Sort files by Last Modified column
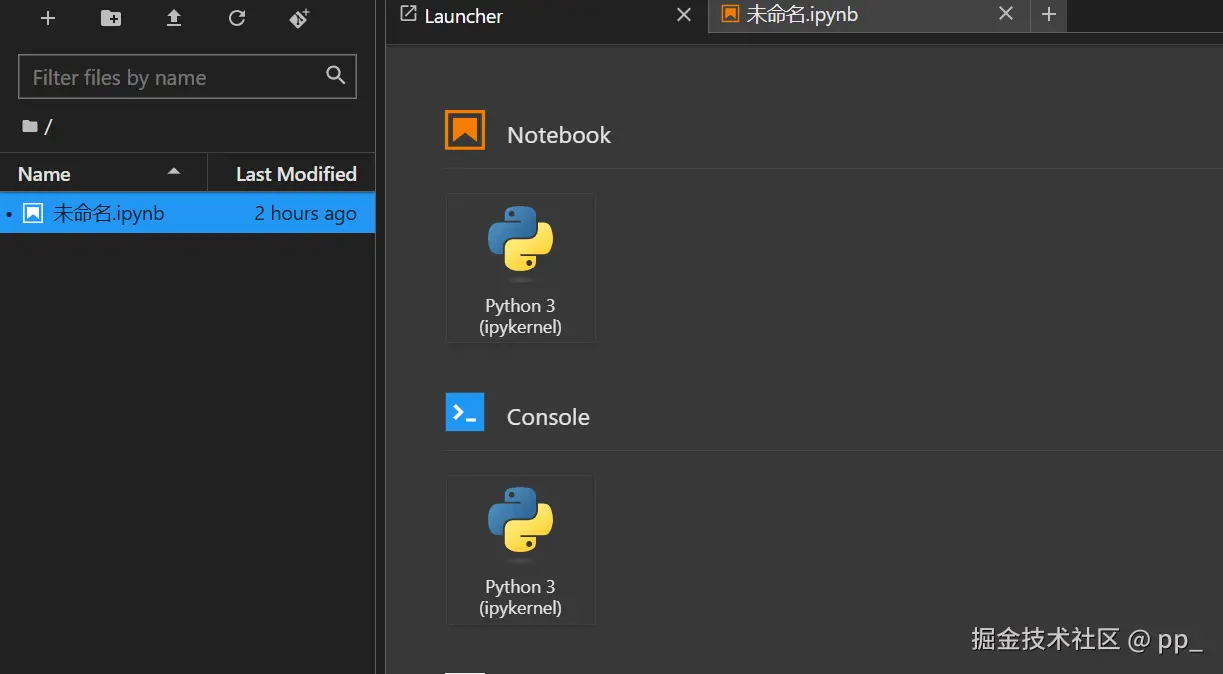The height and width of the screenshot is (674, 1223). pyautogui.click(x=295, y=174)
